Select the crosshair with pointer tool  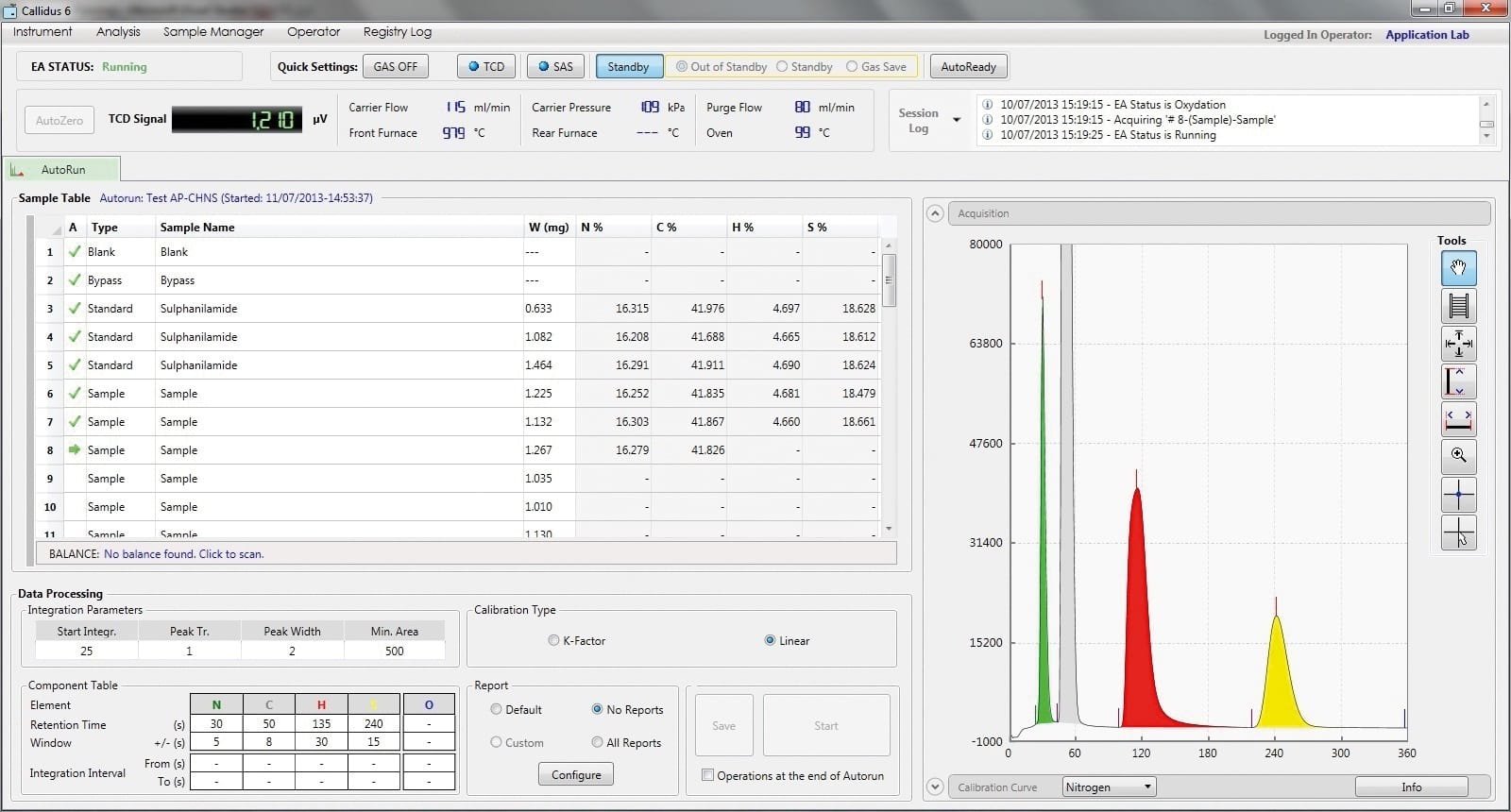click(1458, 533)
